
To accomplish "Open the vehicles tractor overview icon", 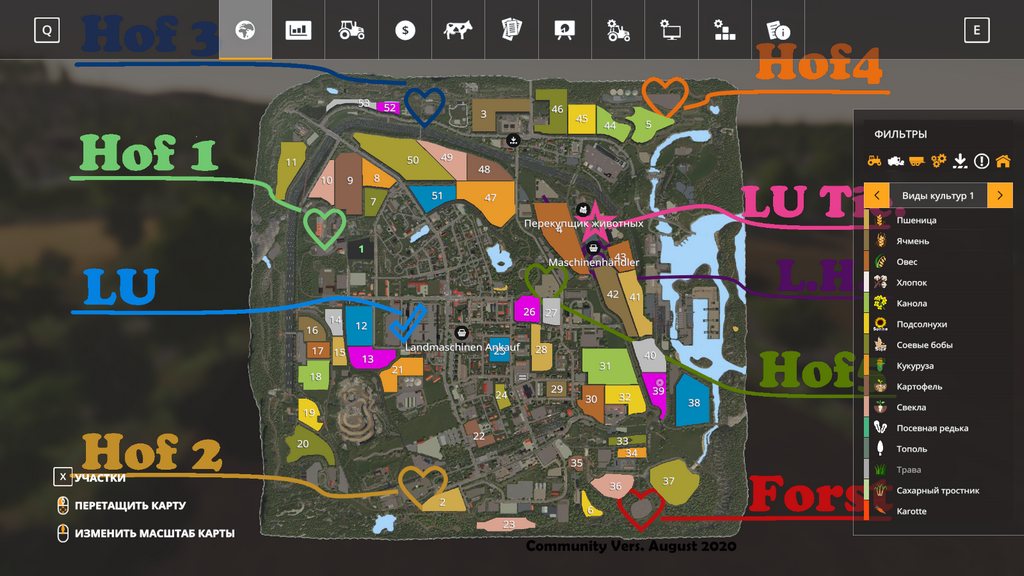I will 352,30.
